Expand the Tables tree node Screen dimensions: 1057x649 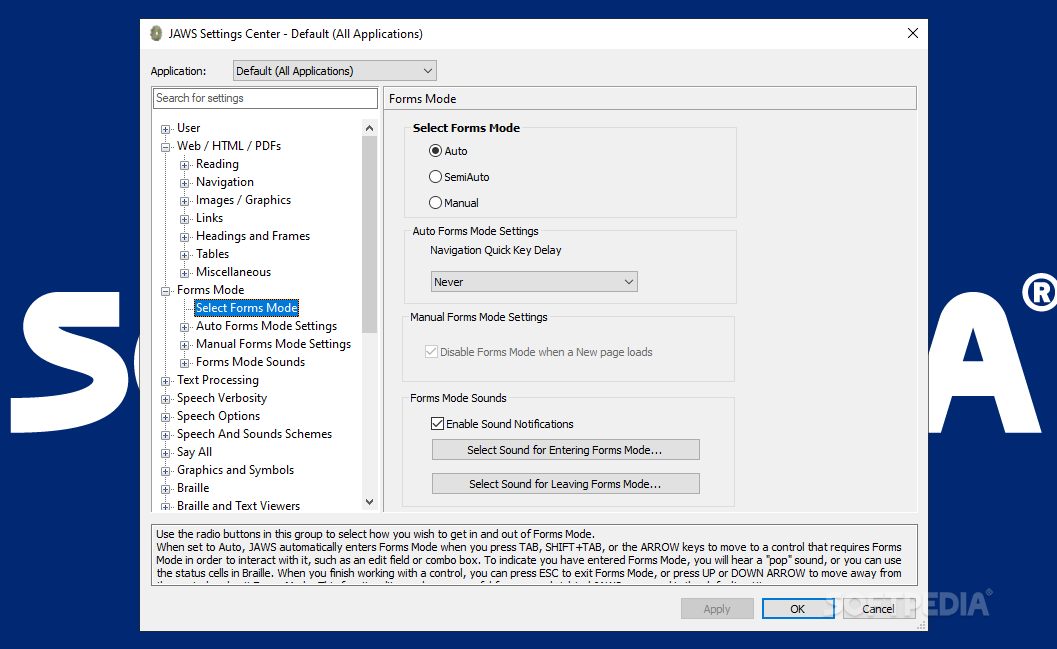point(184,255)
